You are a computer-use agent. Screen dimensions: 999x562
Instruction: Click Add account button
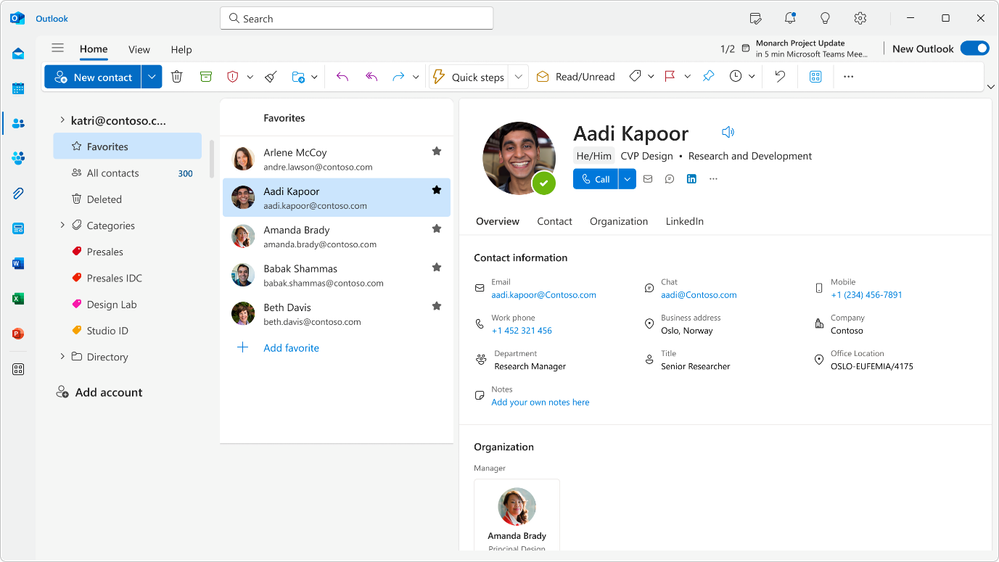[99, 393]
